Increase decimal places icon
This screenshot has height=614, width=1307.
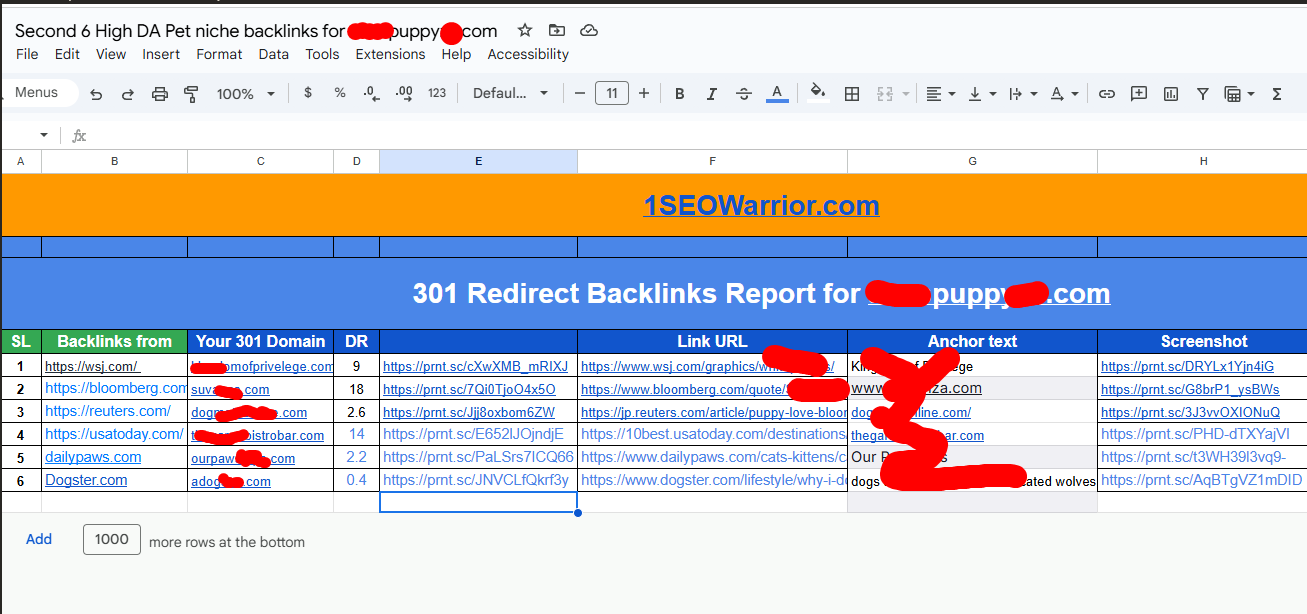tap(404, 93)
